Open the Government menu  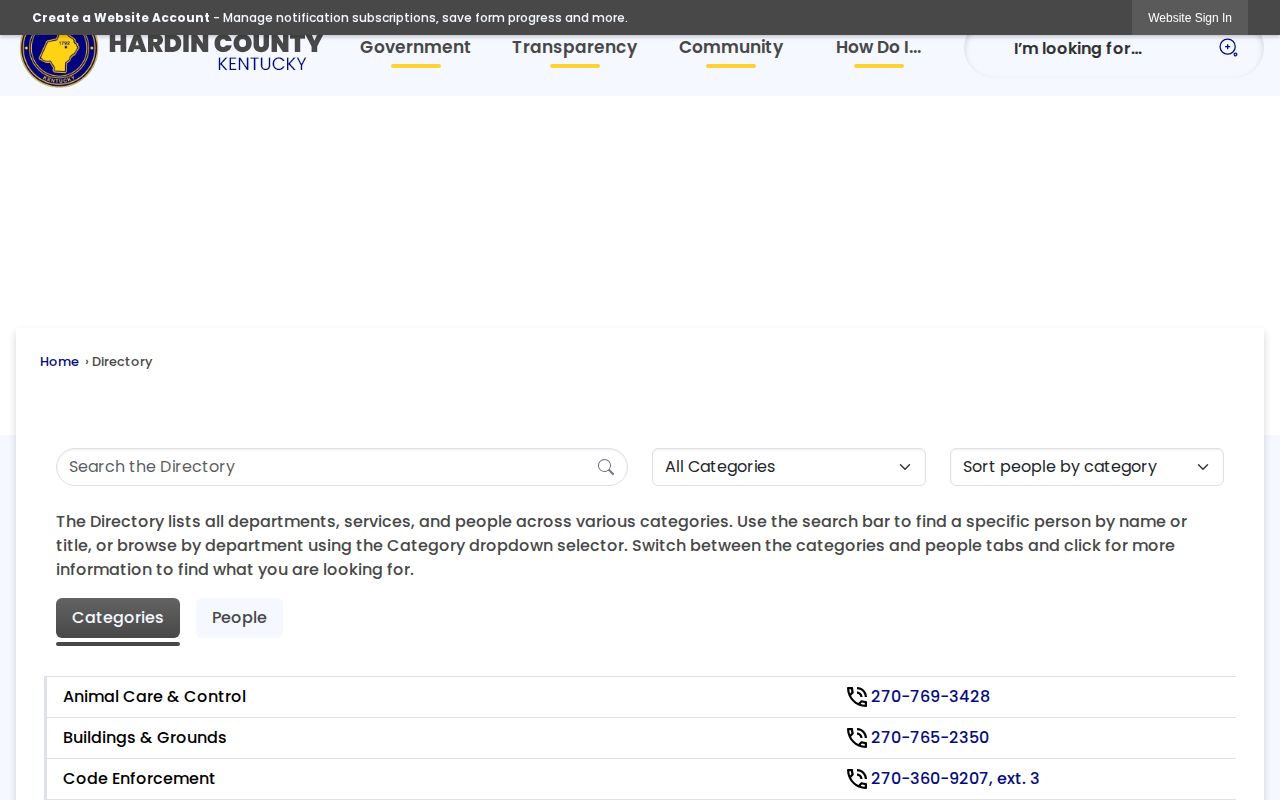pos(415,47)
